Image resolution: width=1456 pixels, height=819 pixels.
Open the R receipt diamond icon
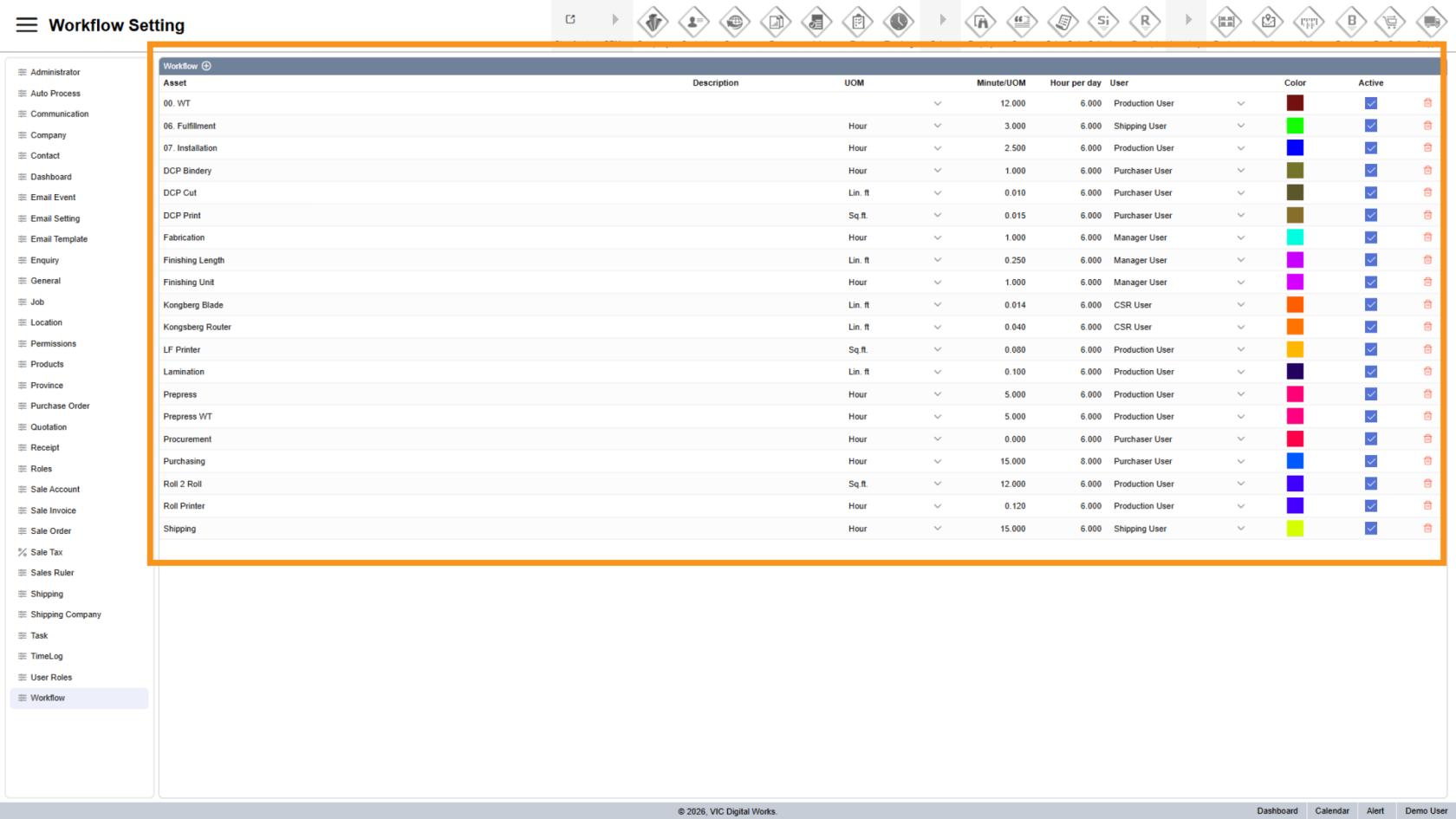(1145, 22)
